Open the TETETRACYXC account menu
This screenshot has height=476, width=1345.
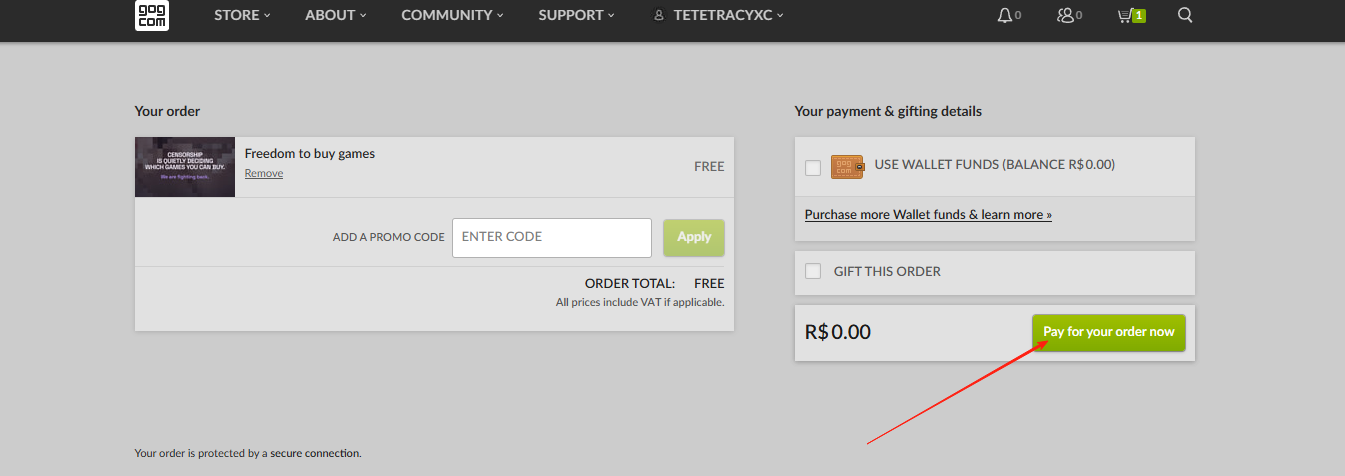[728, 15]
